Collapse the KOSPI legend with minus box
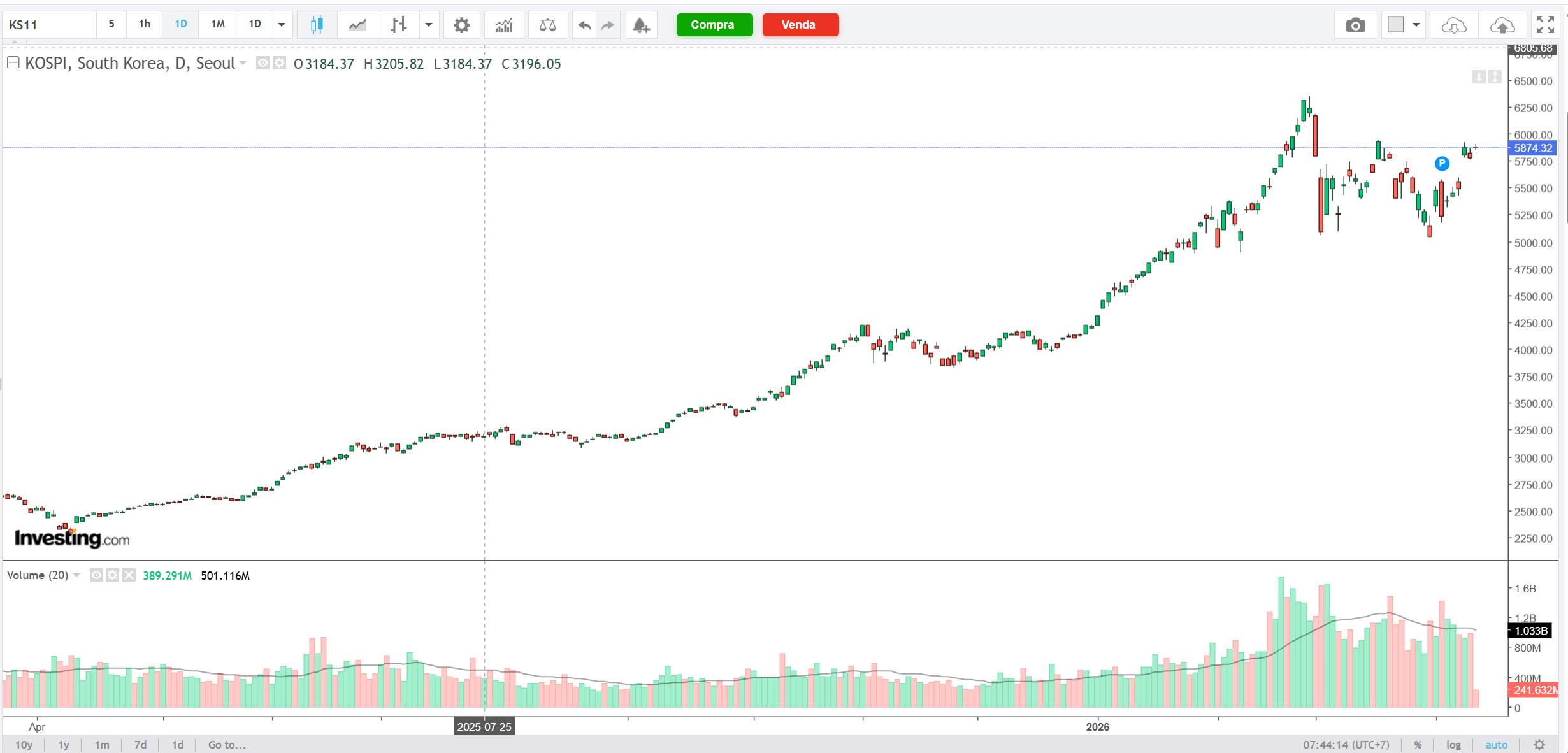The image size is (1568, 753). 13,62
